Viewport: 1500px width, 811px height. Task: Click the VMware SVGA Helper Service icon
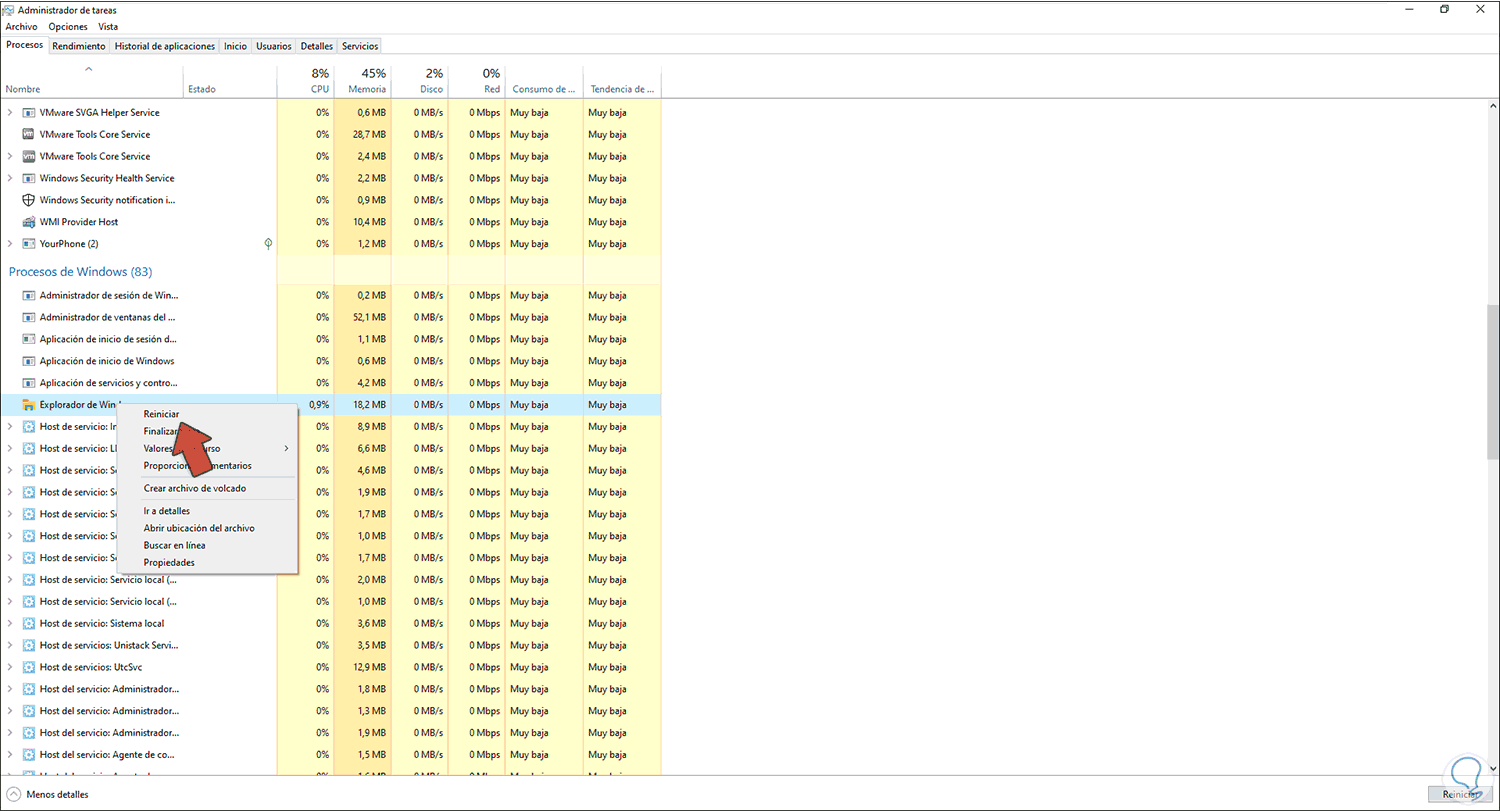(x=29, y=113)
